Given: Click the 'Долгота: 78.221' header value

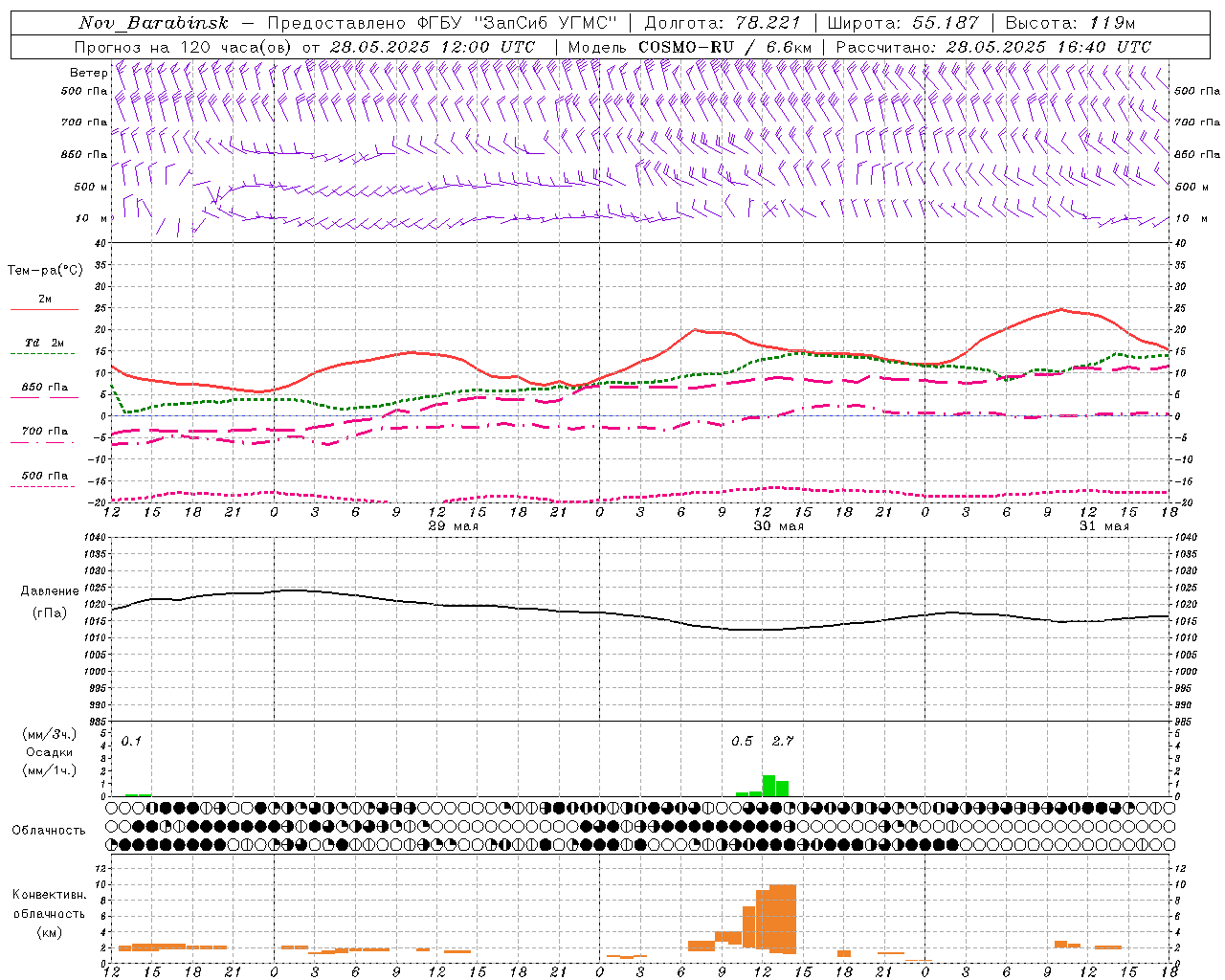Looking at the screenshot, I should 723,23.
